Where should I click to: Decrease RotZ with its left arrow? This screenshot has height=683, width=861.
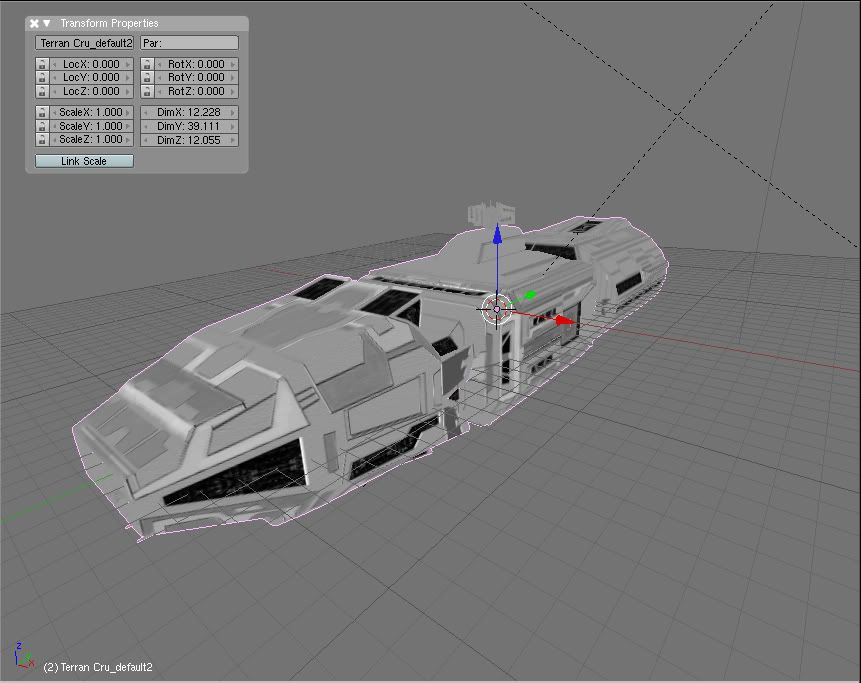[159, 91]
